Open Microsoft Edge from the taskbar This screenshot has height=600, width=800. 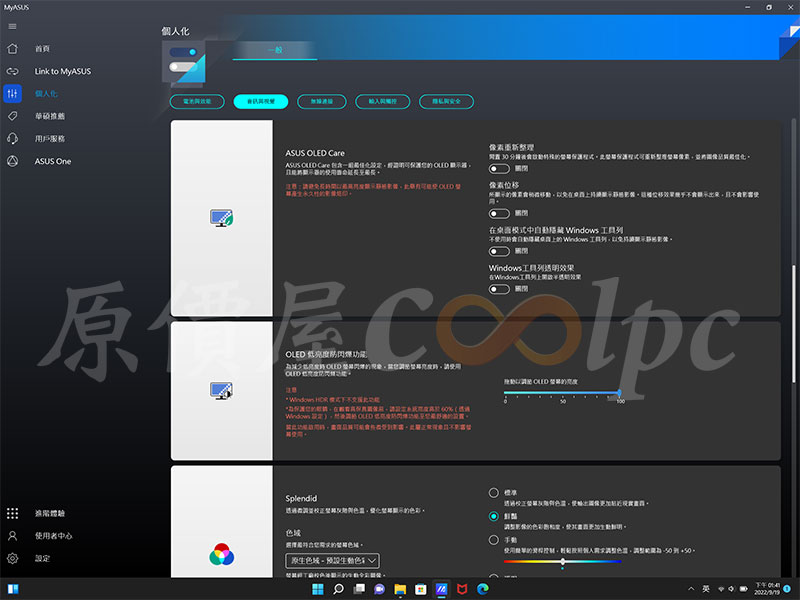(x=483, y=589)
